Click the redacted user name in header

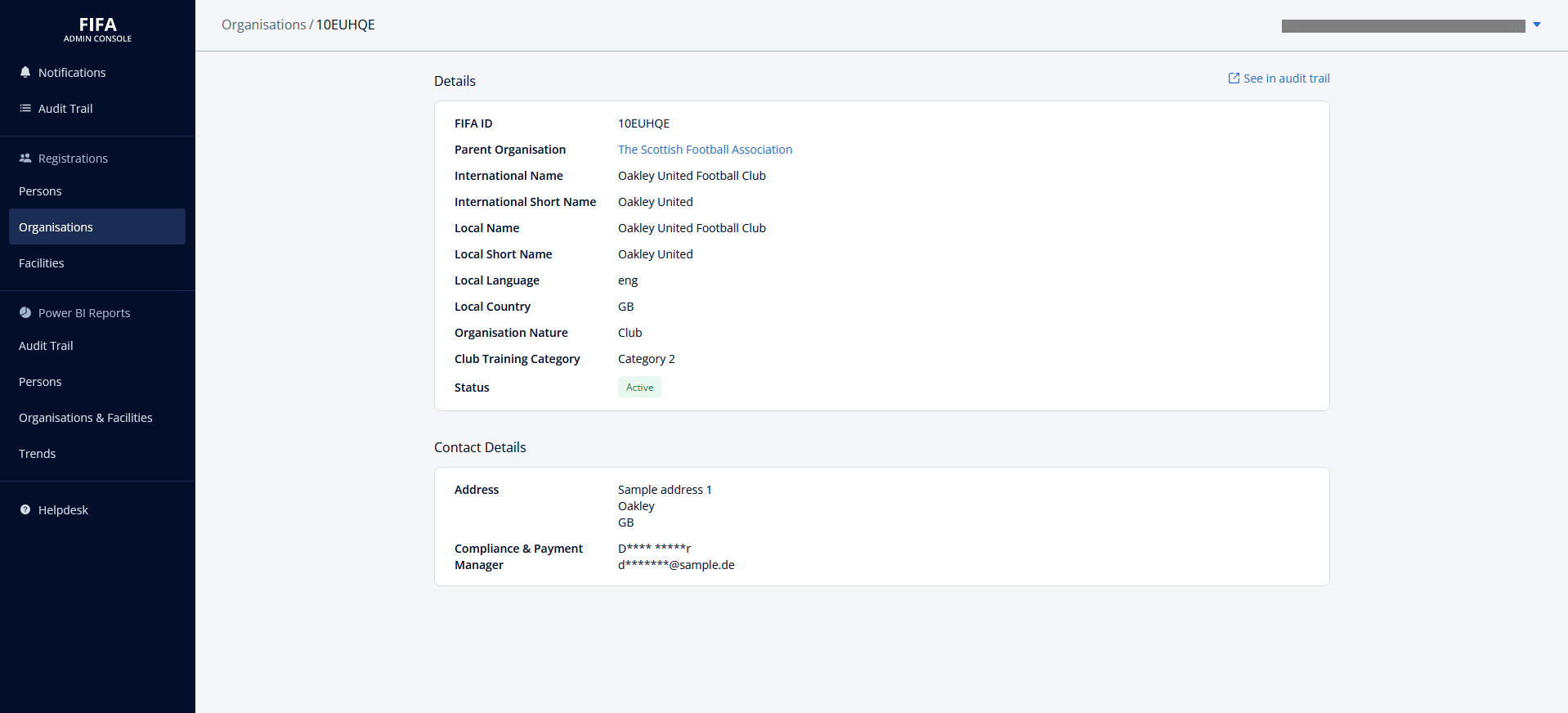point(1403,26)
